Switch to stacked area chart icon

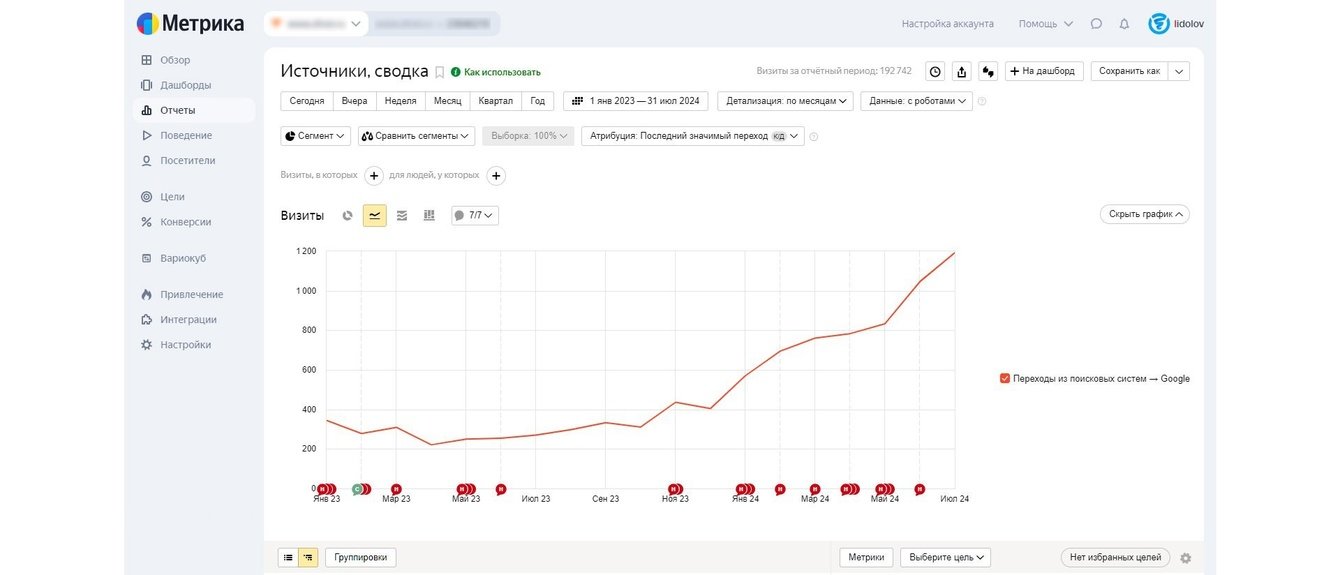tap(402, 215)
